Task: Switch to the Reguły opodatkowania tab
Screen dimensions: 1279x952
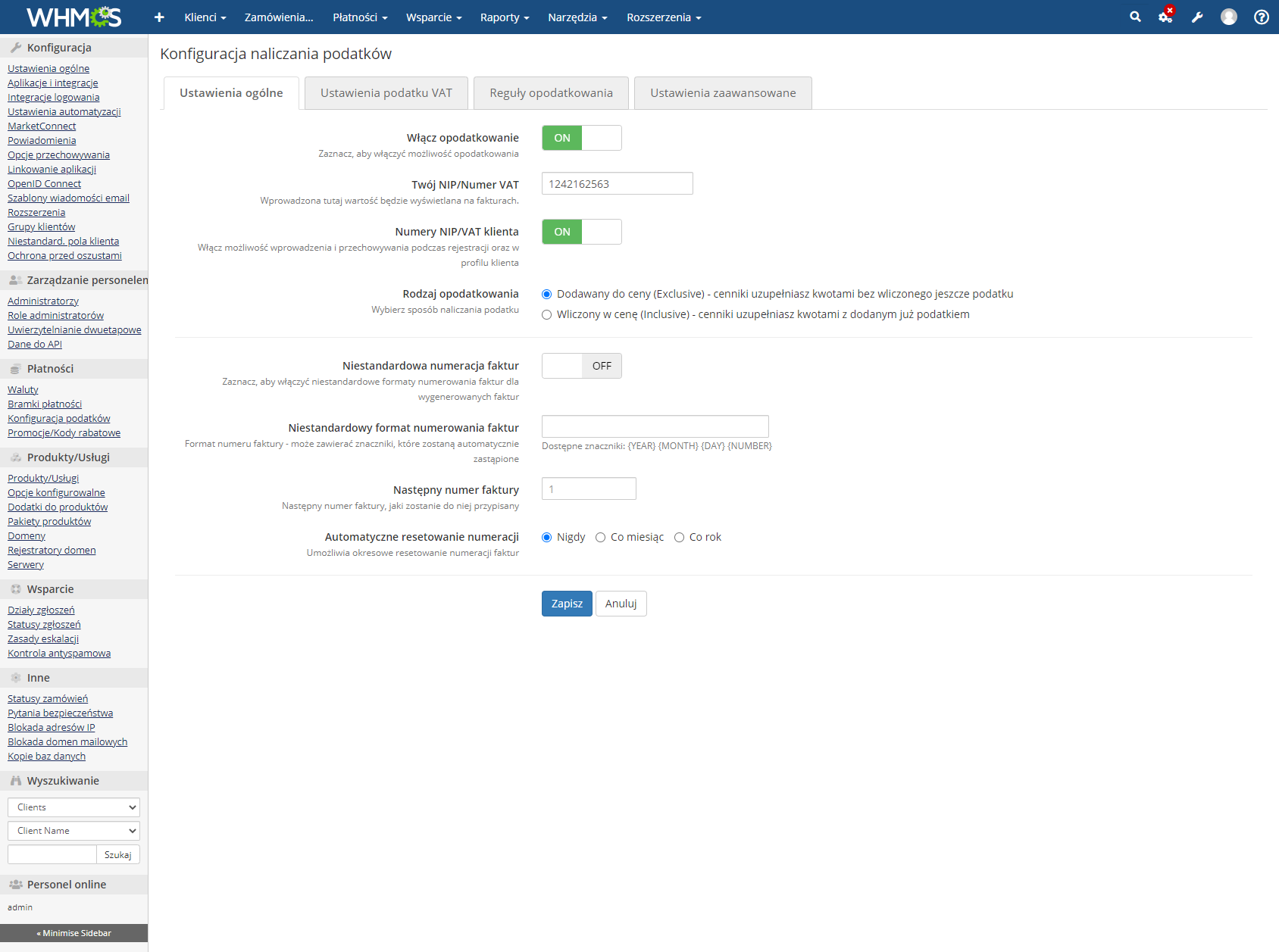Action: coord(551,92)
